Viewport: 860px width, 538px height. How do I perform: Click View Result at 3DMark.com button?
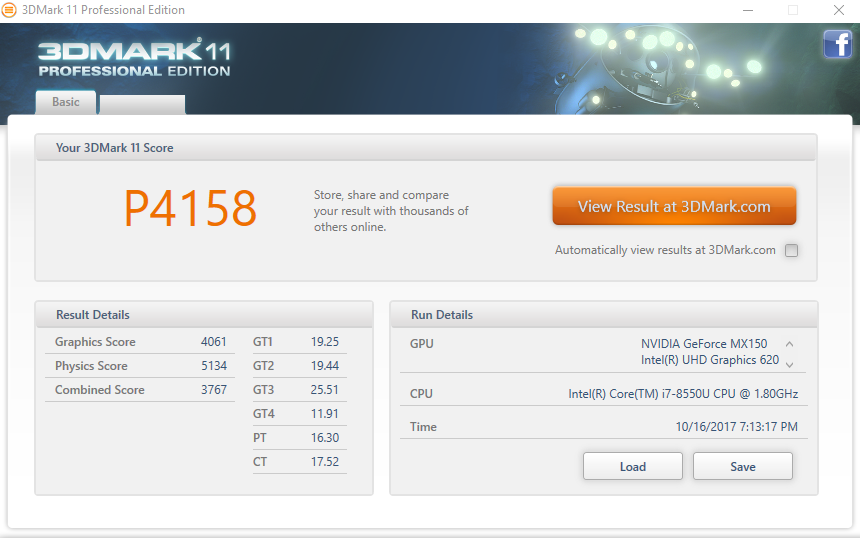(x=674, y=206)
